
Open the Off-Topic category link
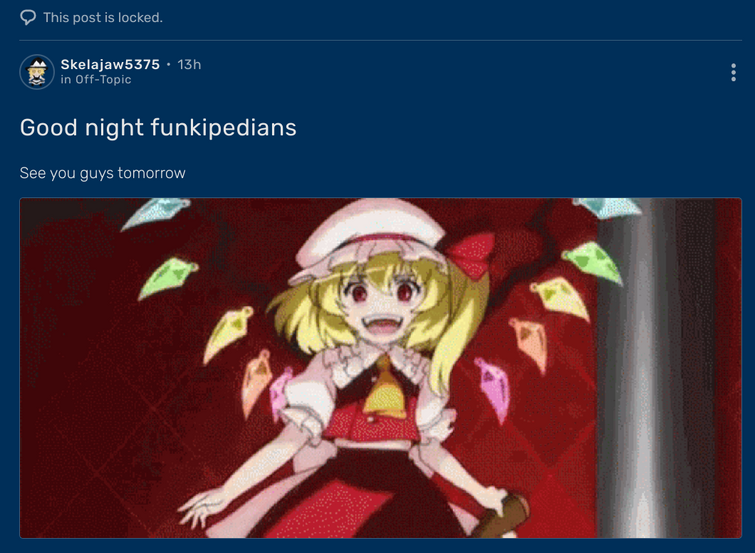point(103,79)
